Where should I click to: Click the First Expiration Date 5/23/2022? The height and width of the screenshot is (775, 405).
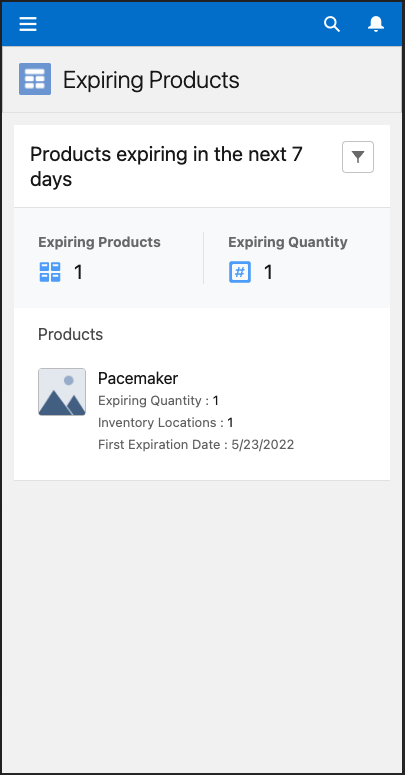point(196,445)
